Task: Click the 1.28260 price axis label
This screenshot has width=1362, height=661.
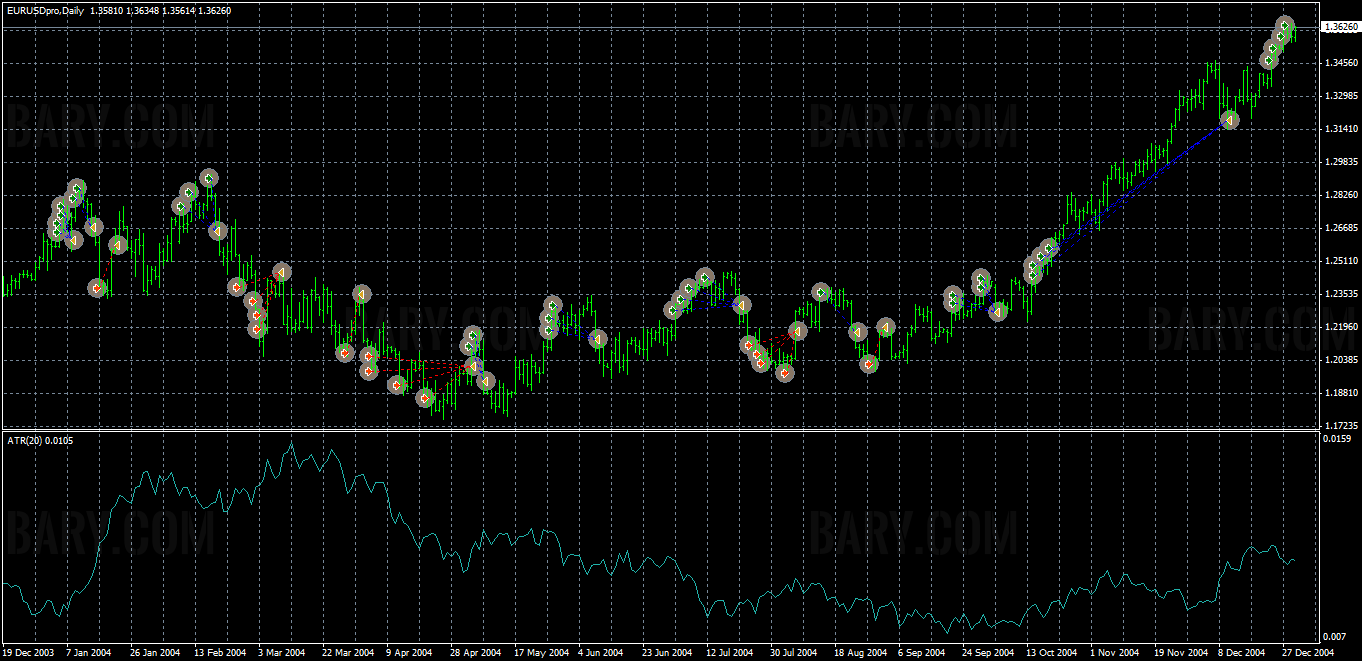Action: coord(1340,194)
